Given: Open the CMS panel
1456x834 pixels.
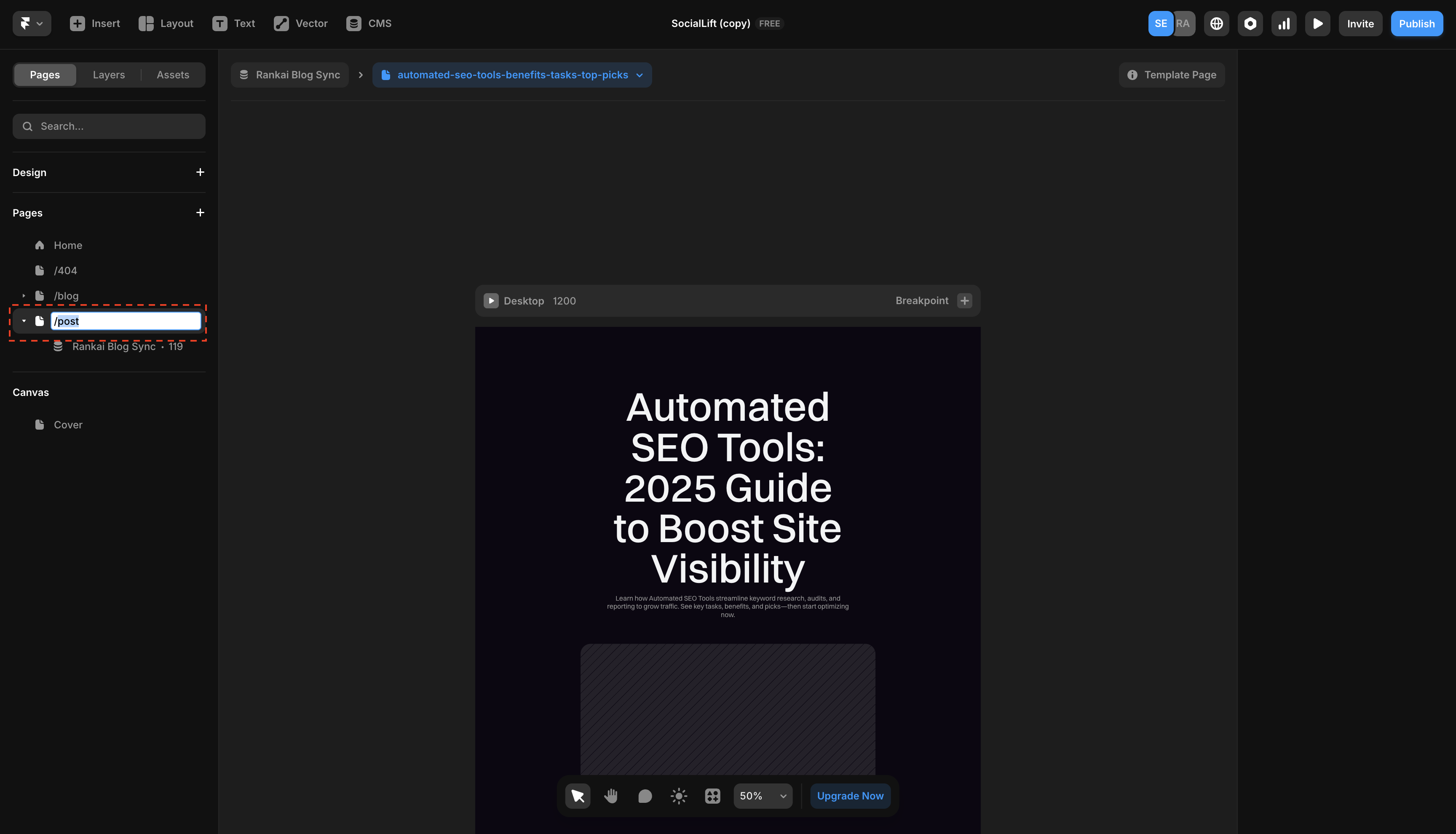Looking at the screenshot, I should pyautogui.click(x=368, y=24).
